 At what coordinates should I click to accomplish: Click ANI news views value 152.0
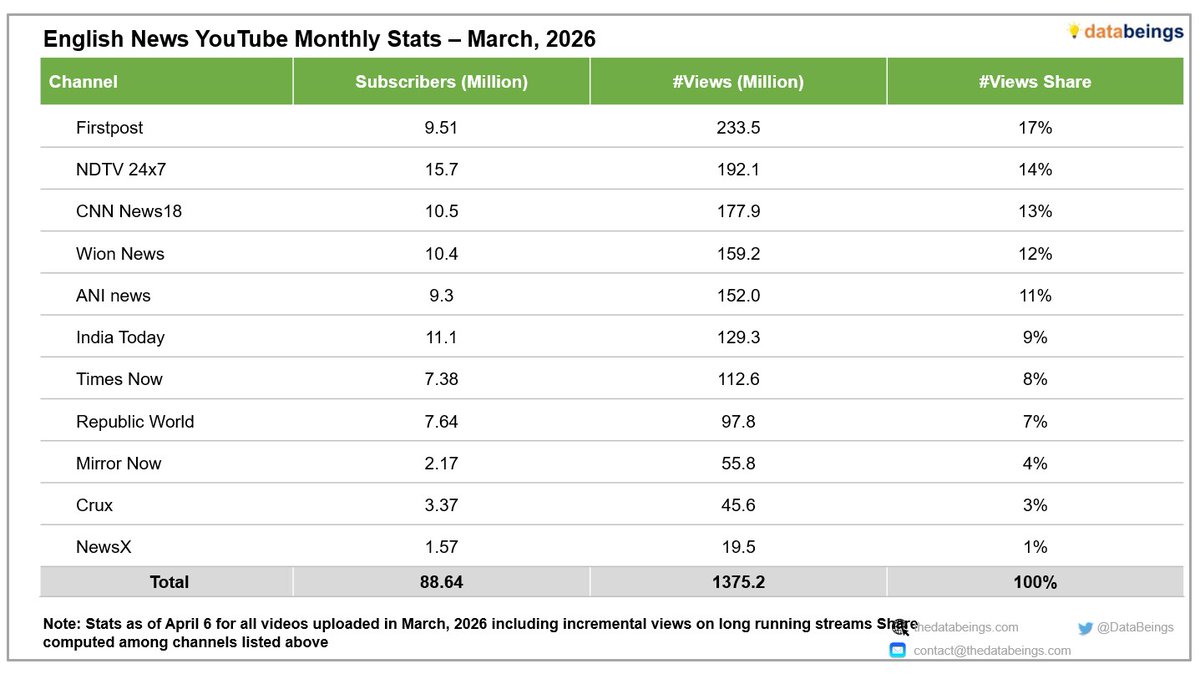coord(738,296)
